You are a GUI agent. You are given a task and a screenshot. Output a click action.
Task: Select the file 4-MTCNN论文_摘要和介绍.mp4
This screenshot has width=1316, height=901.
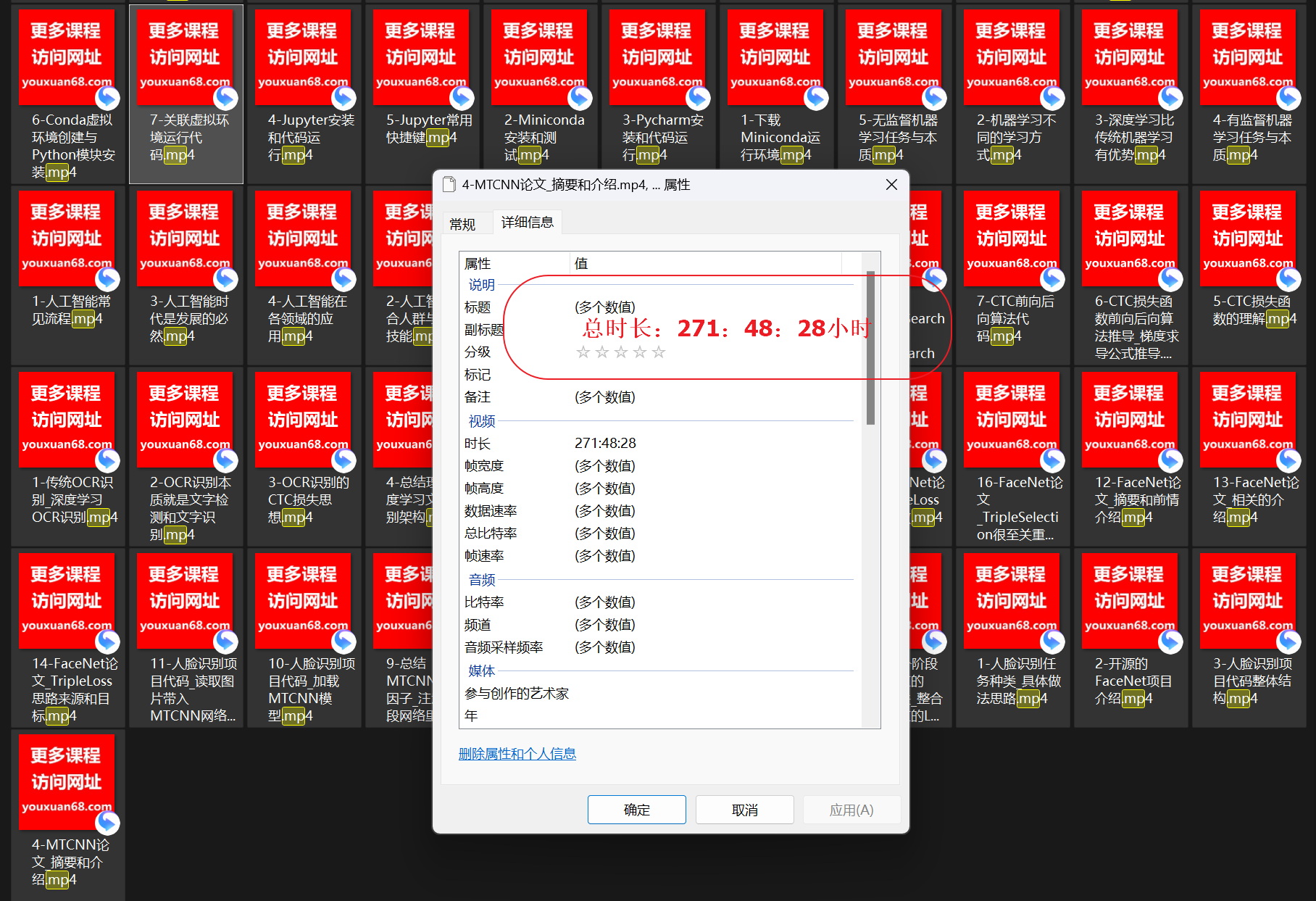(x=67, y=815)
